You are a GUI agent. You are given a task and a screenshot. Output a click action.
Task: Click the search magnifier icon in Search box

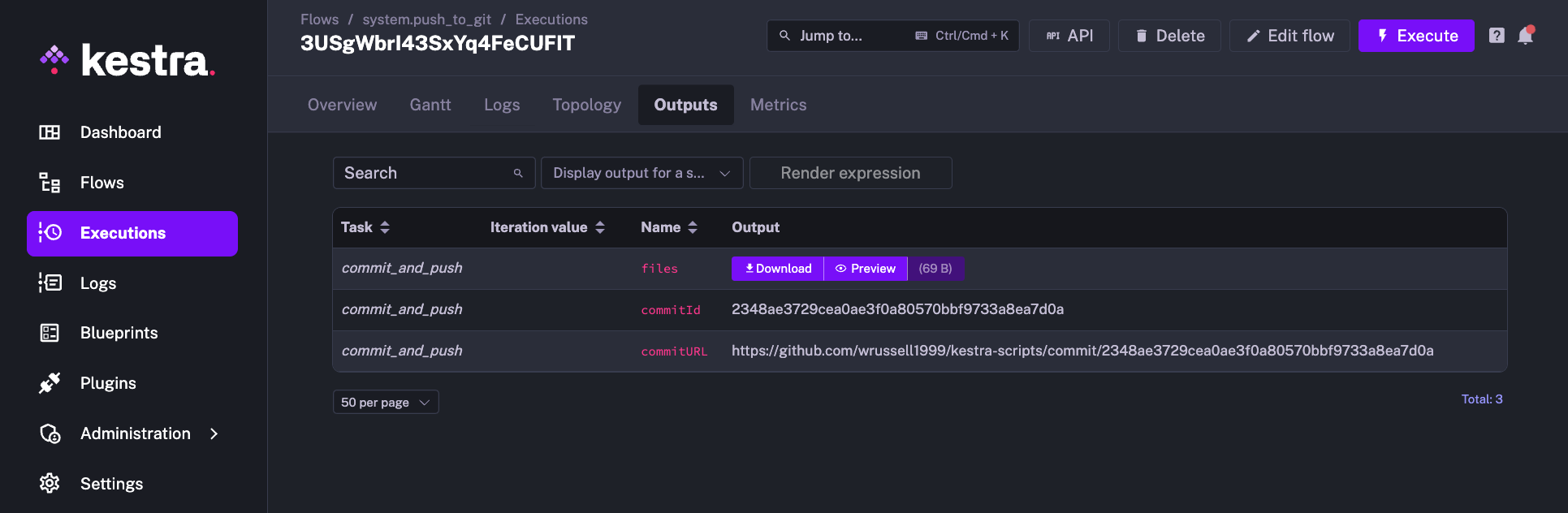pos(518,173)
